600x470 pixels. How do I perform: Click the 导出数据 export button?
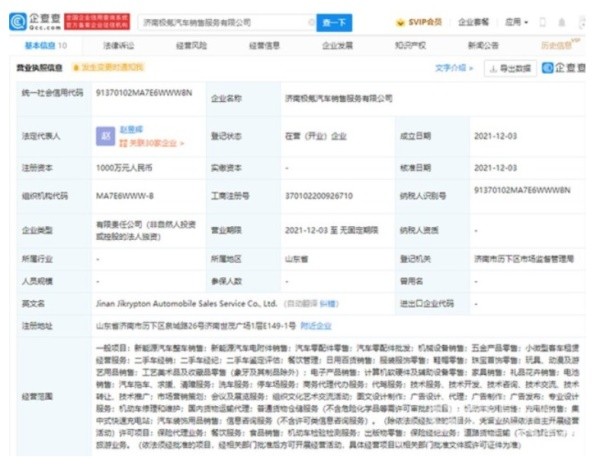pos(510,69)
